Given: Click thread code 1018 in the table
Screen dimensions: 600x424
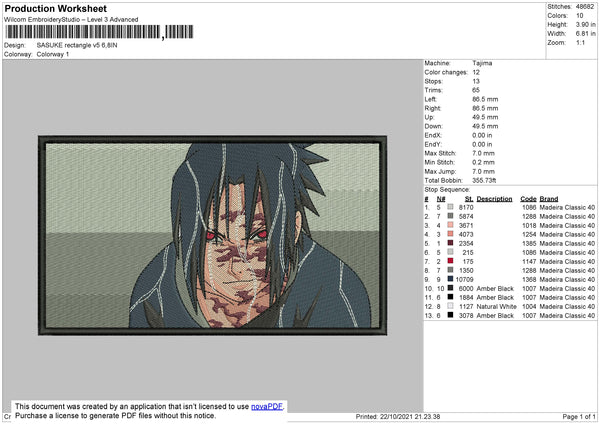Looking at the screenshot, I should coord(529,225).
